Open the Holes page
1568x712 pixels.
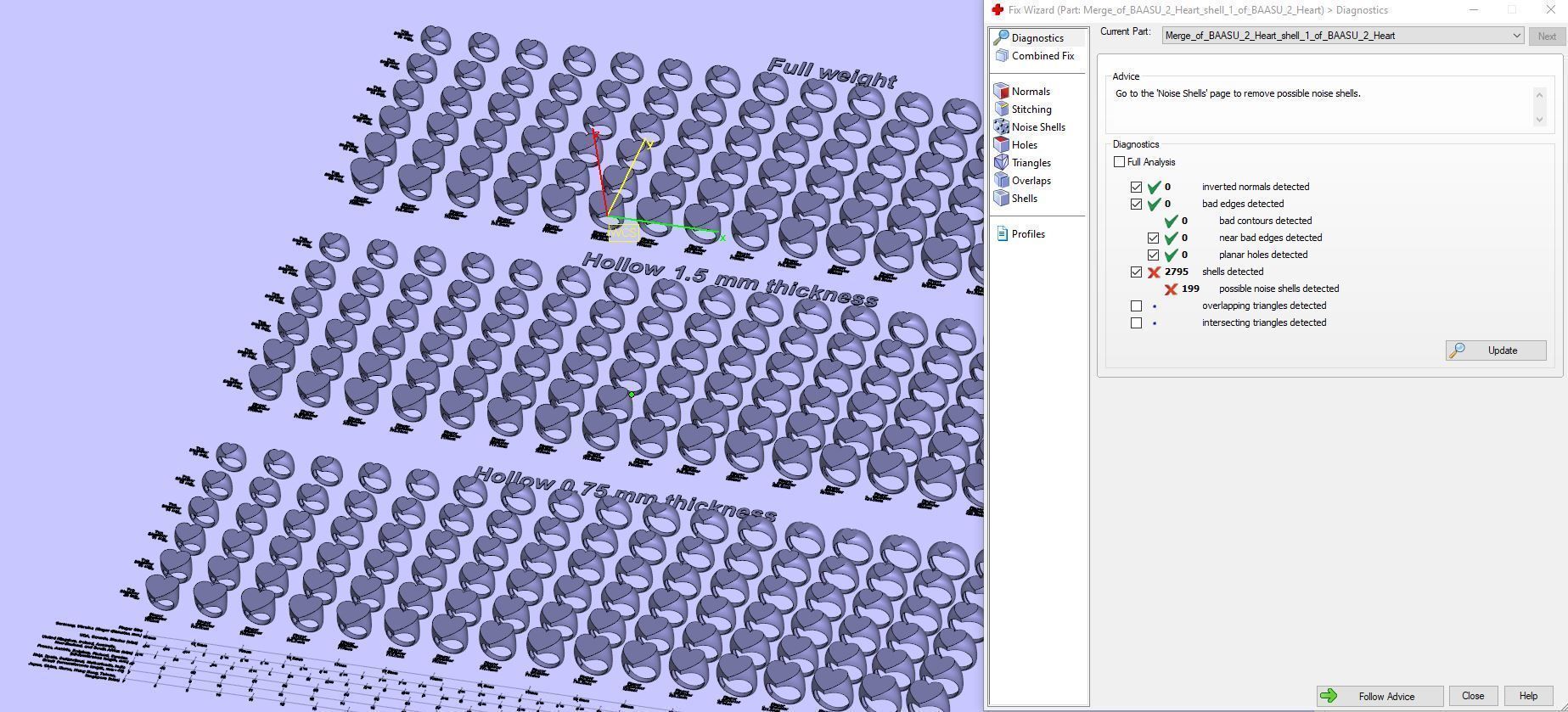(x=1024, y=145)
